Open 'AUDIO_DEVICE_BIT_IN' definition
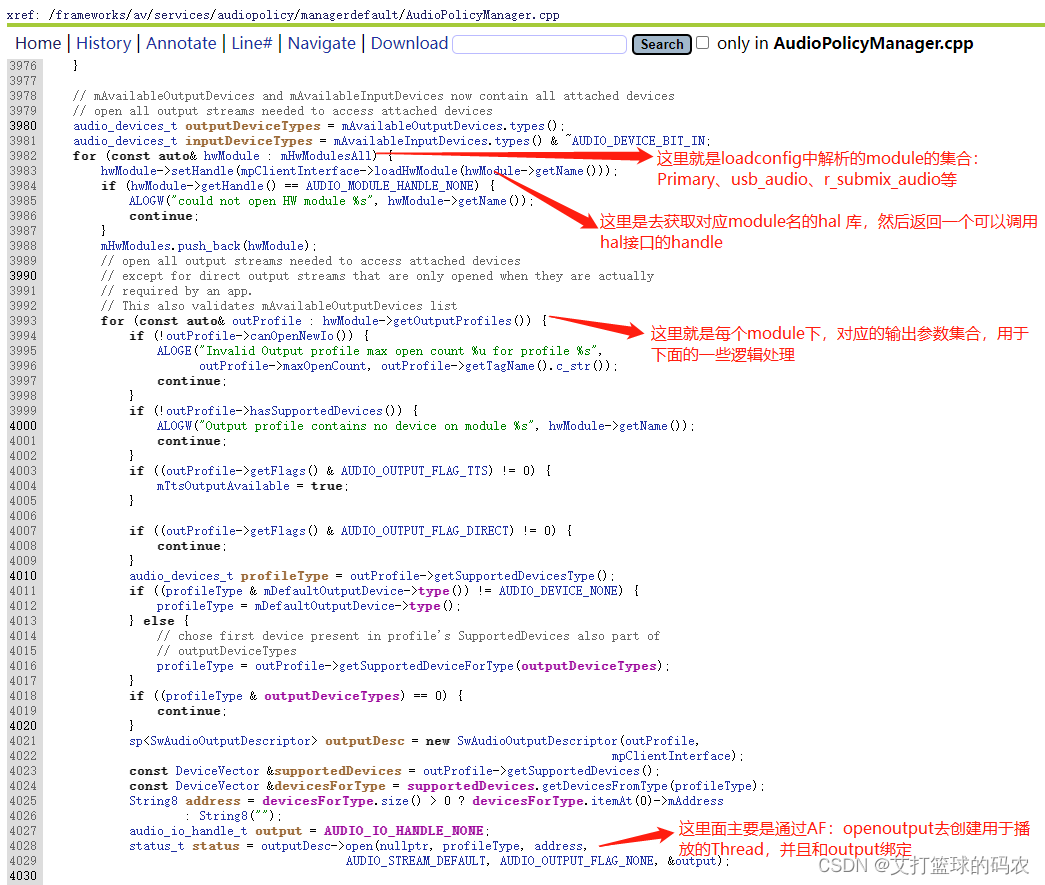Image resolution: width=1045 pixels, height=885 pixels. click(x=638, y=141)
